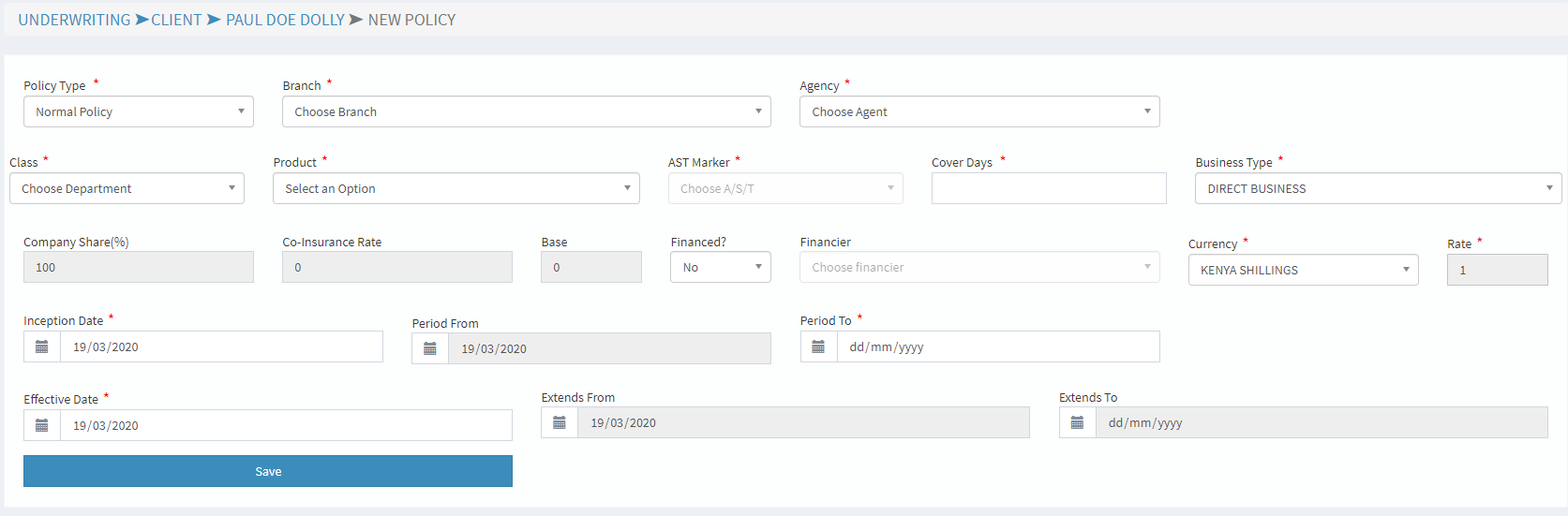Go to UNDERWRITING breadcrumb link
This screenshot has height=516, width=1568.
click(74, 20)
